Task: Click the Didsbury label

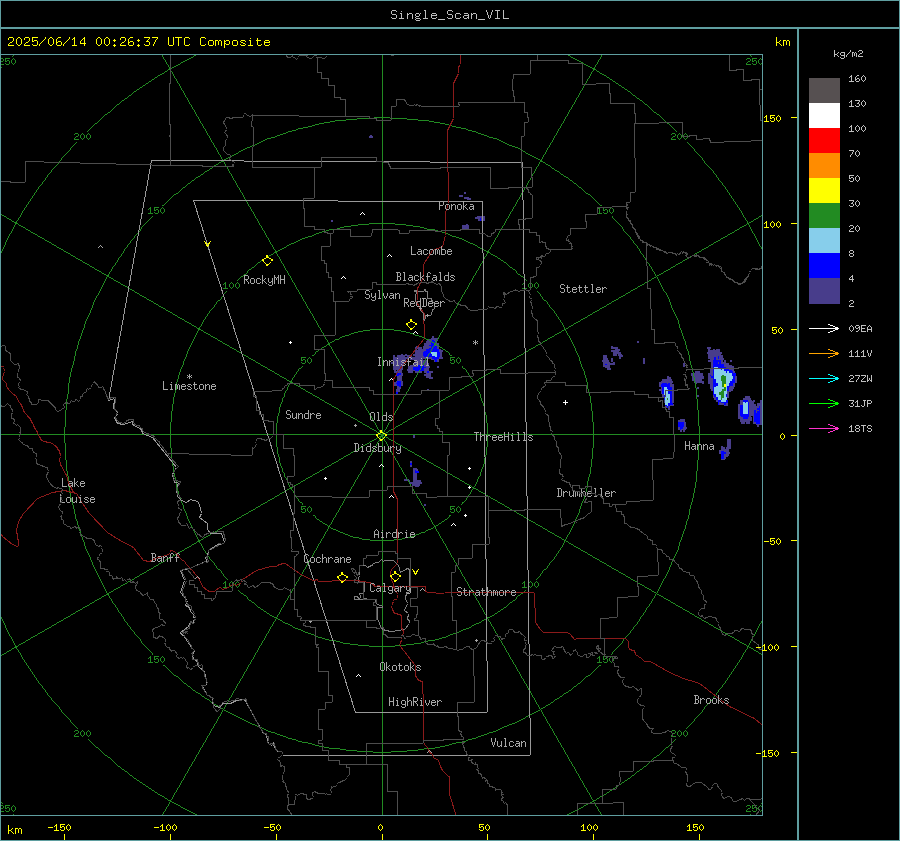Action: pos(377,448)
